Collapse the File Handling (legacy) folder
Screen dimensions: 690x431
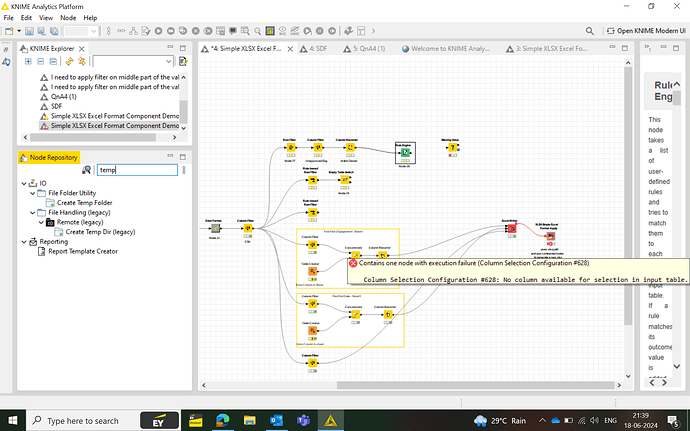point(33,213)
